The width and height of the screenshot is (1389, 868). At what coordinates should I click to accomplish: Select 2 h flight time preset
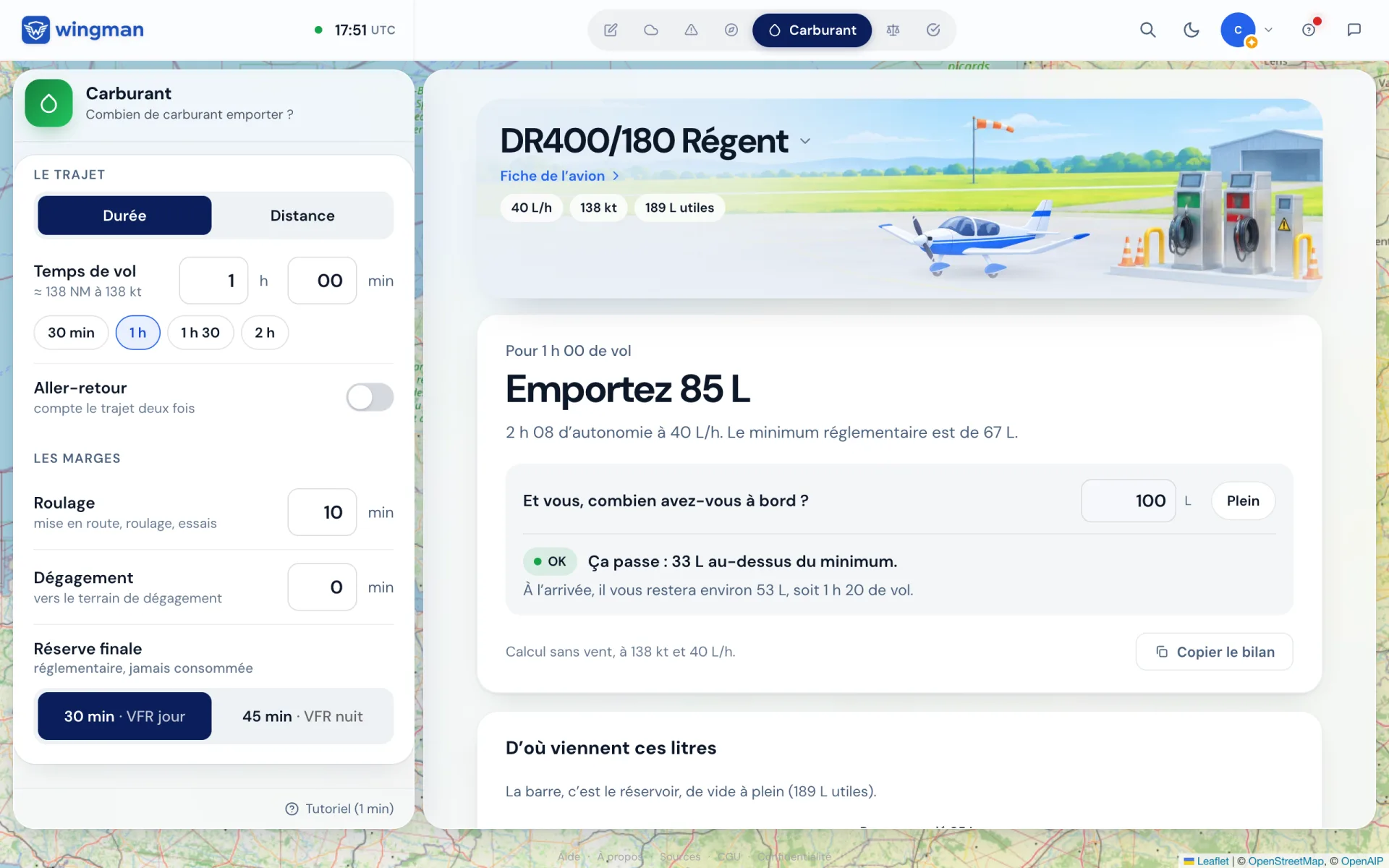tap(265, 333)
